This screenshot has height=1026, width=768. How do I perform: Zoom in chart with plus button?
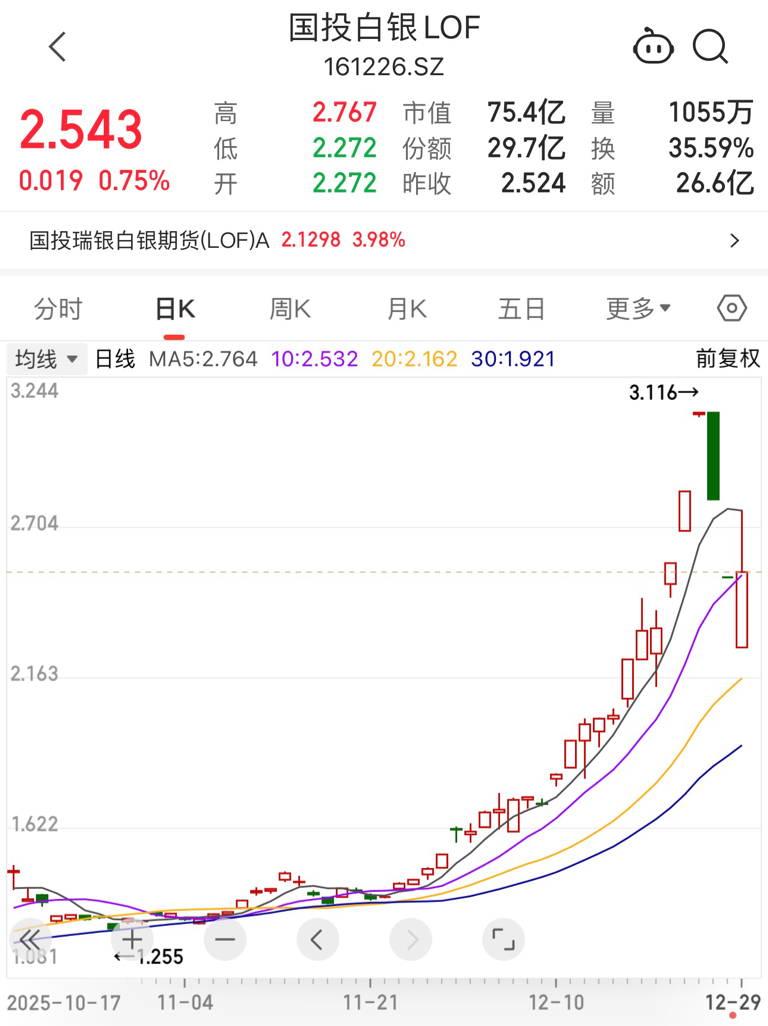tap(131, 940)
